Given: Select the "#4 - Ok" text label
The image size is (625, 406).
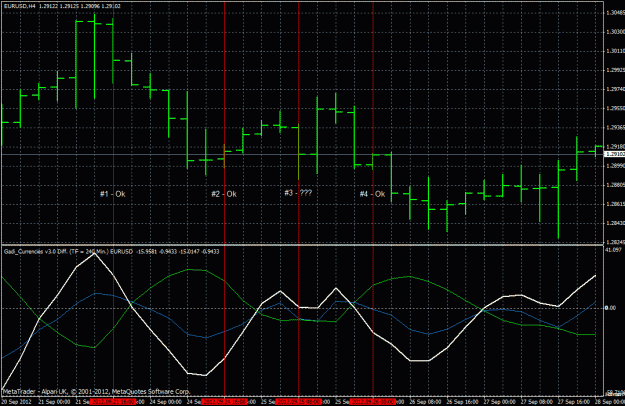Looking at the screenshot, I should point(372,194).
